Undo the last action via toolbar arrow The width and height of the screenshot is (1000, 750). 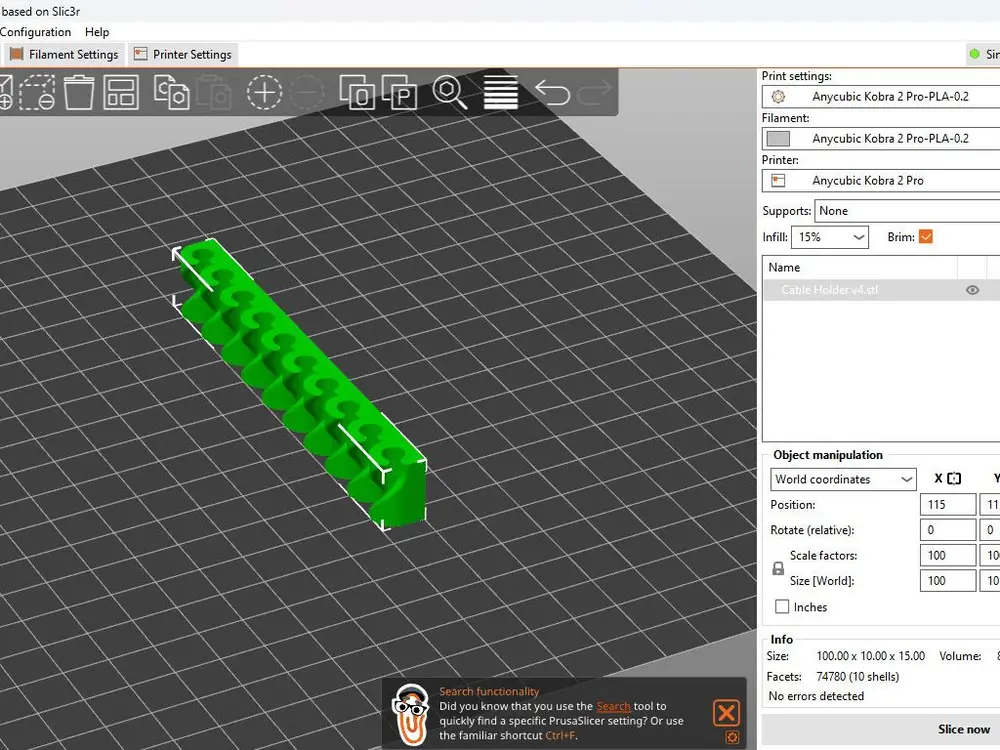pyautogui.click(x=552, y=92)
